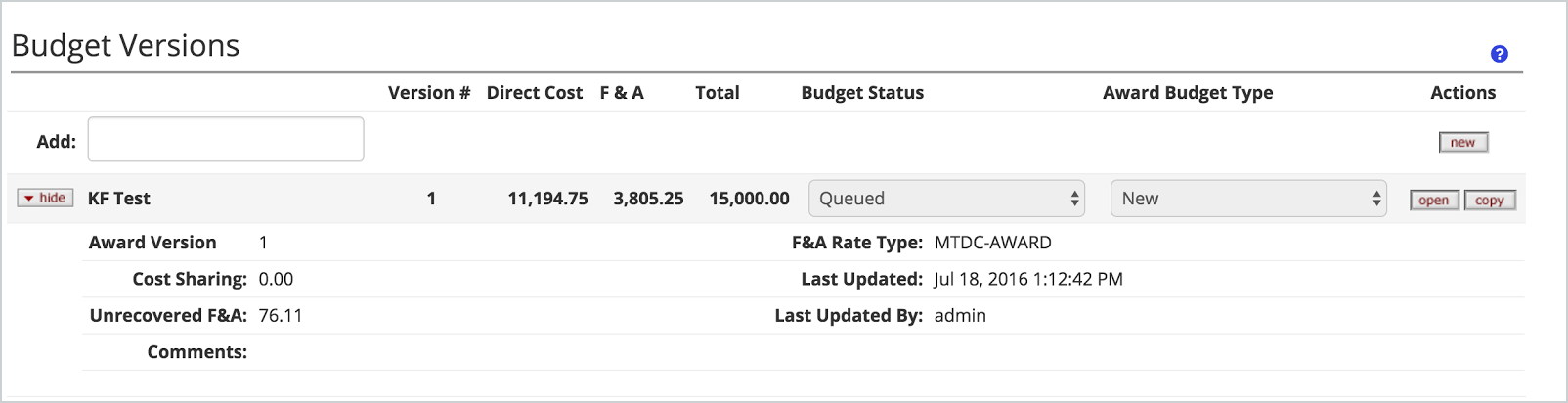The image size is (1568, 403).
Task: Focus the Add budget name input field
Action: point(226,139)
